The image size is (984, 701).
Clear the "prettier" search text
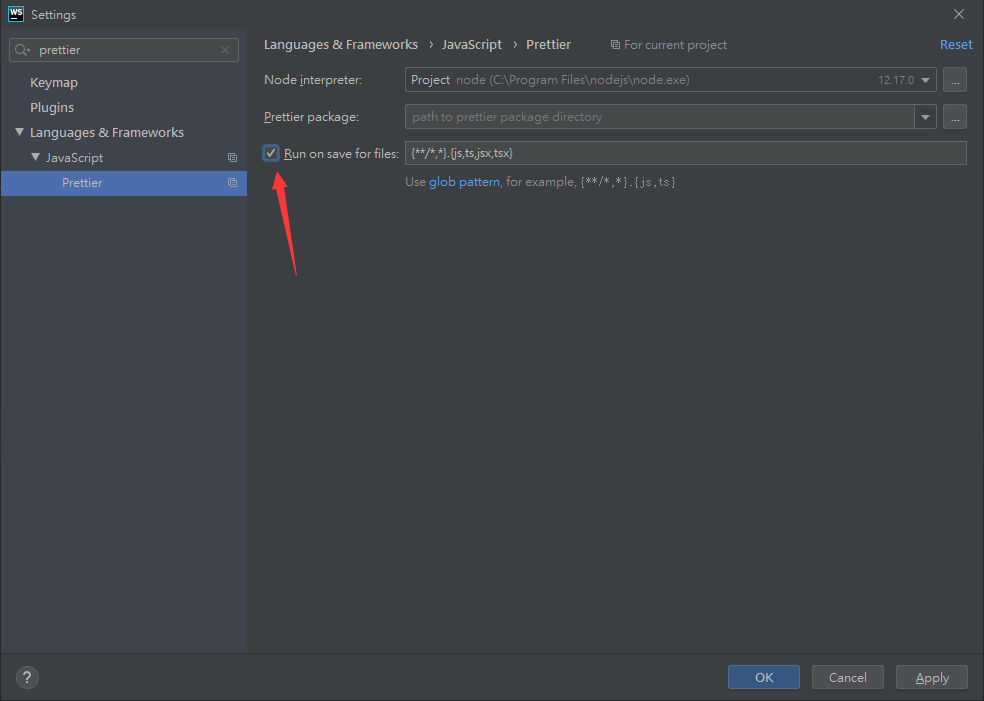tap(225, 50)
